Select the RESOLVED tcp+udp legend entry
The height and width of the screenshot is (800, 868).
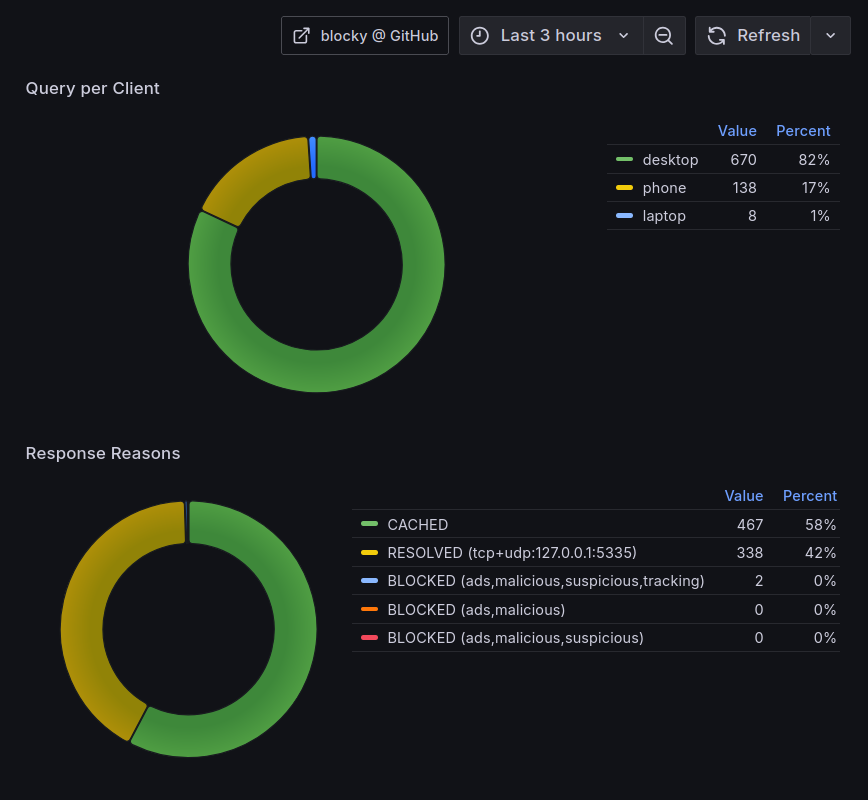pos(511,553)
